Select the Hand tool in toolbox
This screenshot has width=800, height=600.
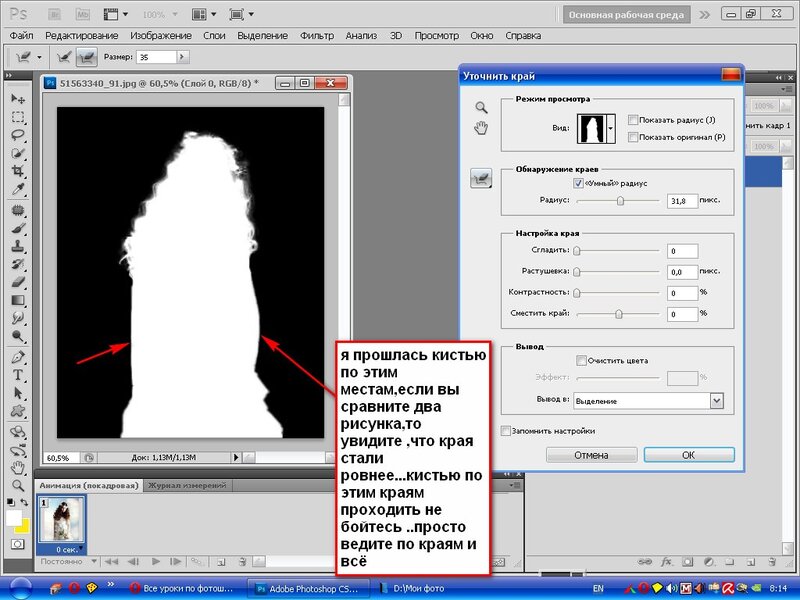(x=18, y=467)
